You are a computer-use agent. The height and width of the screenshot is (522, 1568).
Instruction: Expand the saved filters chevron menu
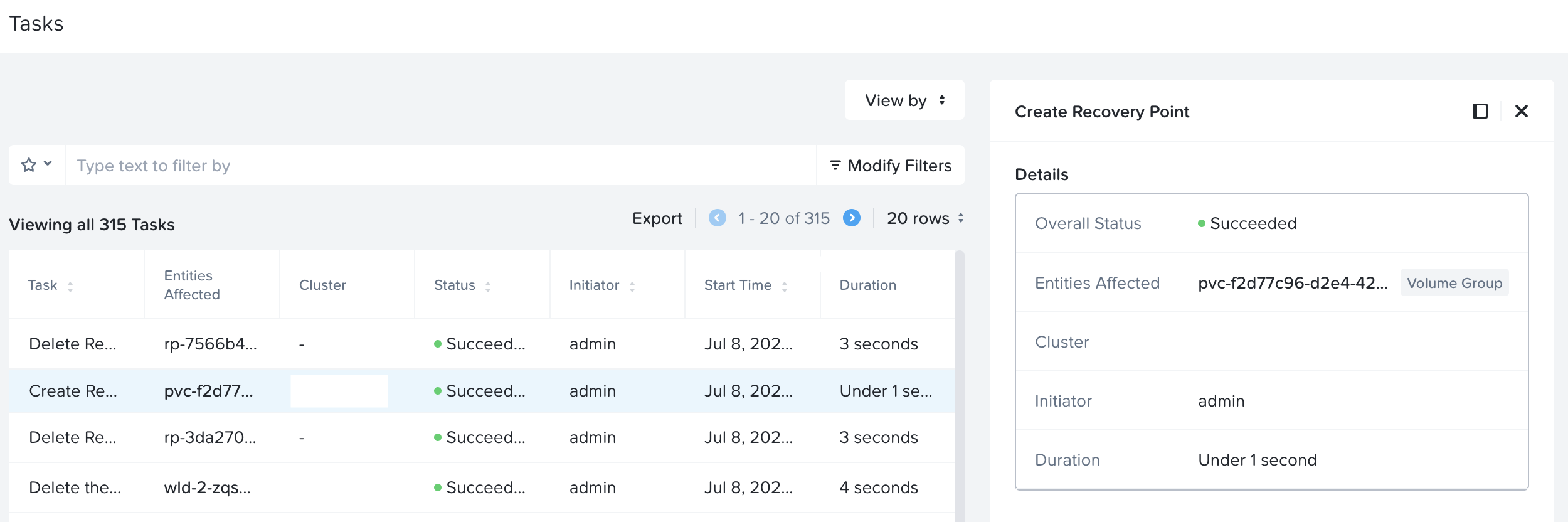pos(48,164)
